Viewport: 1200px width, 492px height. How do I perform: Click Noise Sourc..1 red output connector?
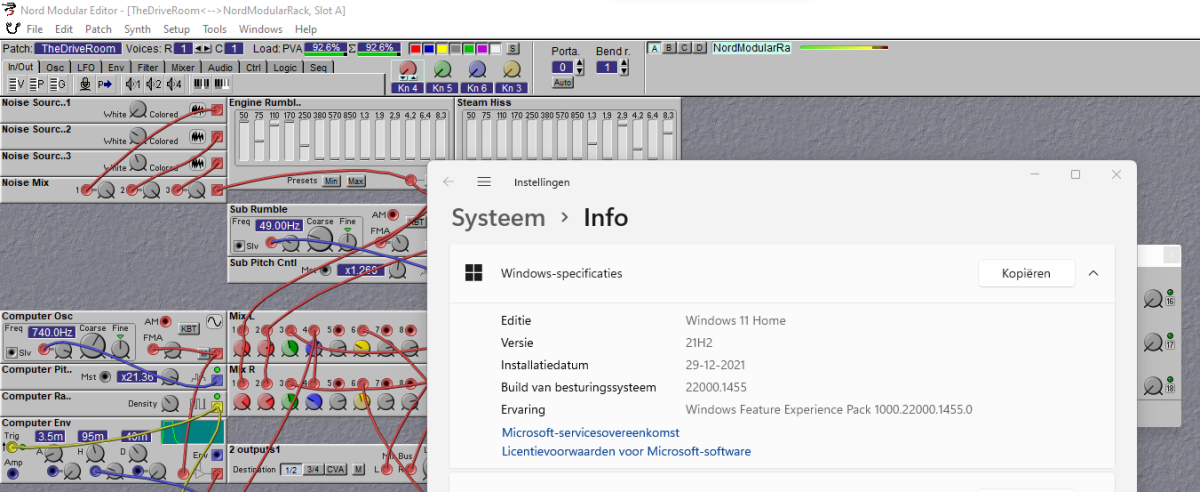[217, 110]
